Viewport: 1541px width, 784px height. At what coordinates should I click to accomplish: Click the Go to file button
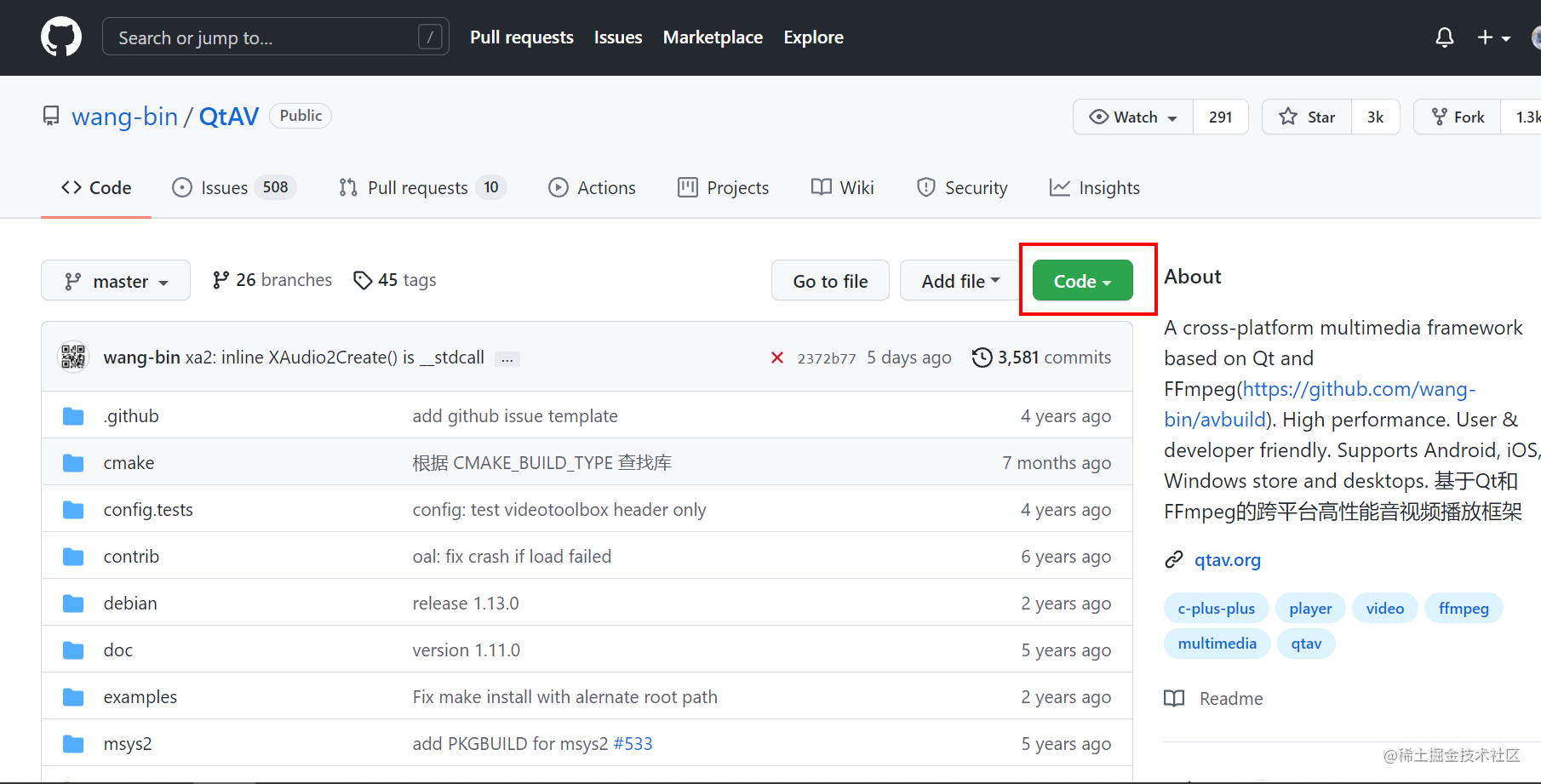[x=830, y=280]
